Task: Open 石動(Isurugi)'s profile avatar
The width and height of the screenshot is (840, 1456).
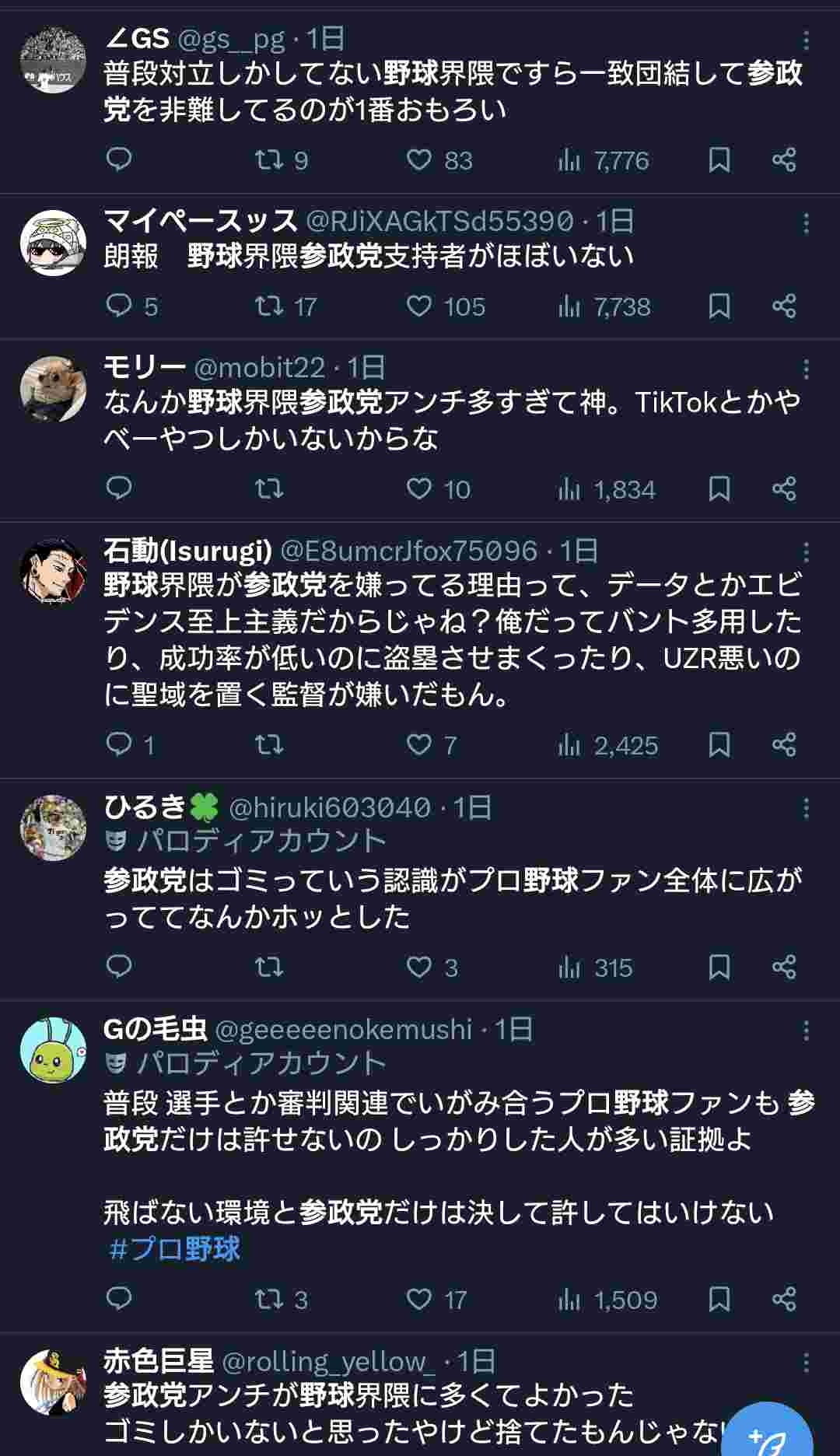Action: [x=53, y=572]
